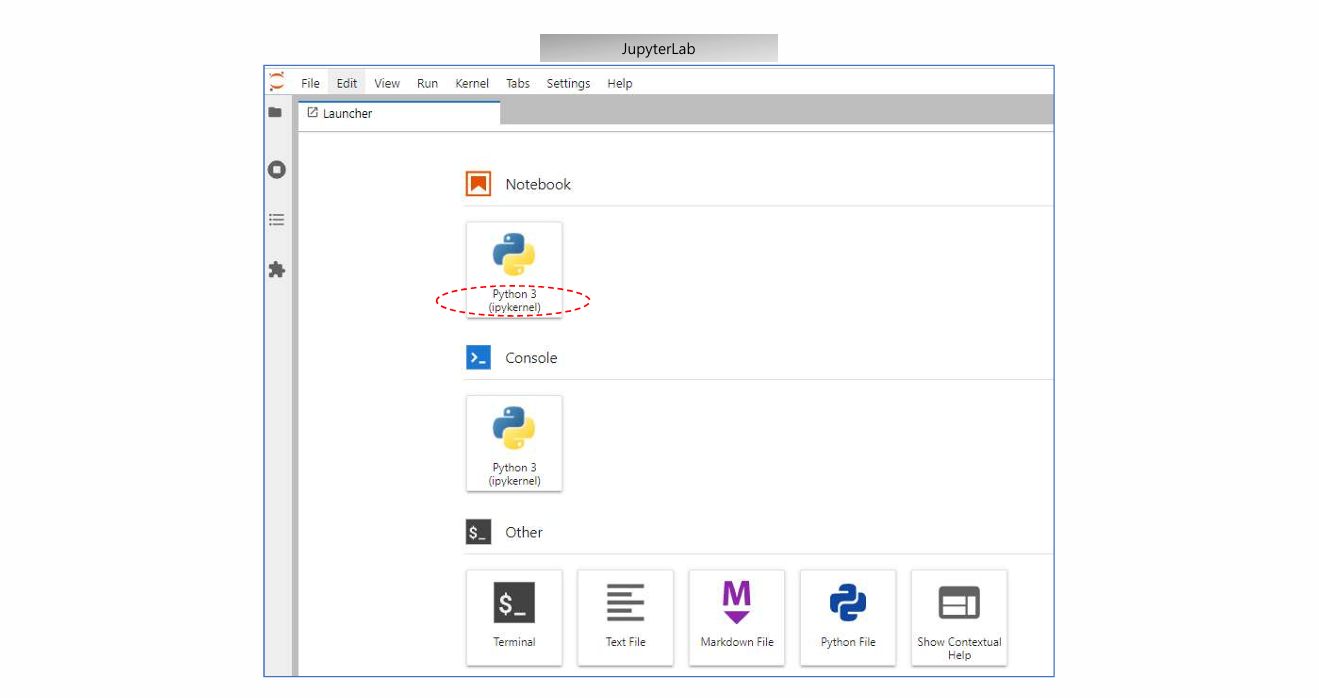Click the Console section heading text

tap(531, 358)
